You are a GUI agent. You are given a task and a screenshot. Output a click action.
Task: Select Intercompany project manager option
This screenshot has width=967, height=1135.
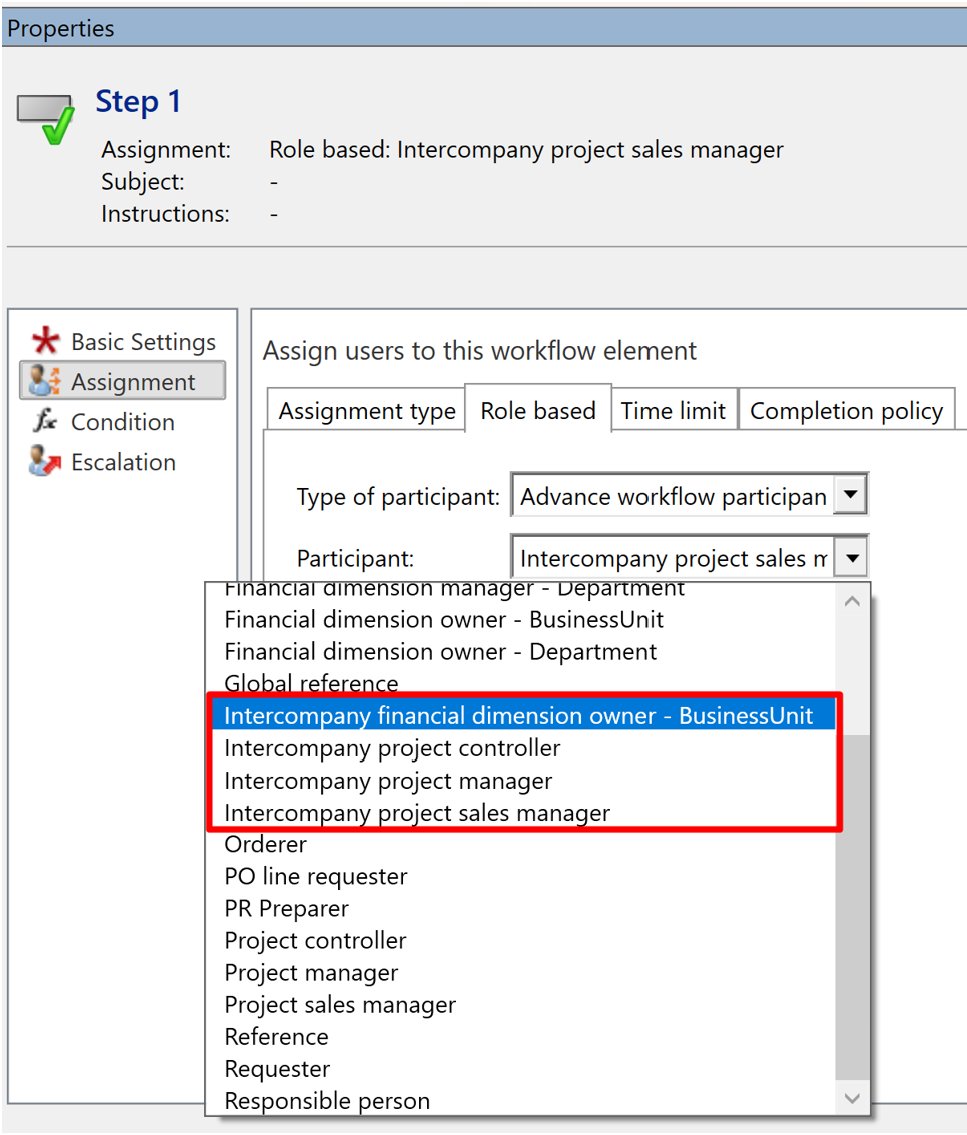pos(388,781)
